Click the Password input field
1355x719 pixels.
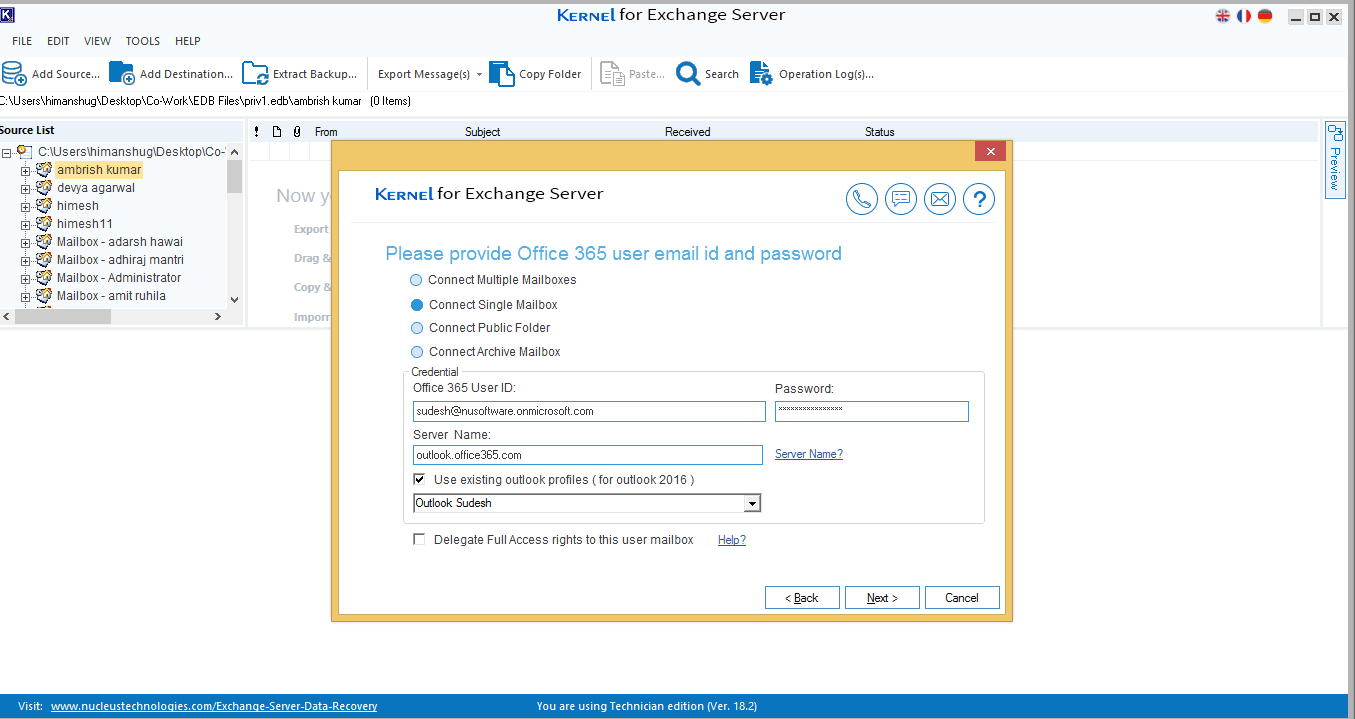(872, 411)
